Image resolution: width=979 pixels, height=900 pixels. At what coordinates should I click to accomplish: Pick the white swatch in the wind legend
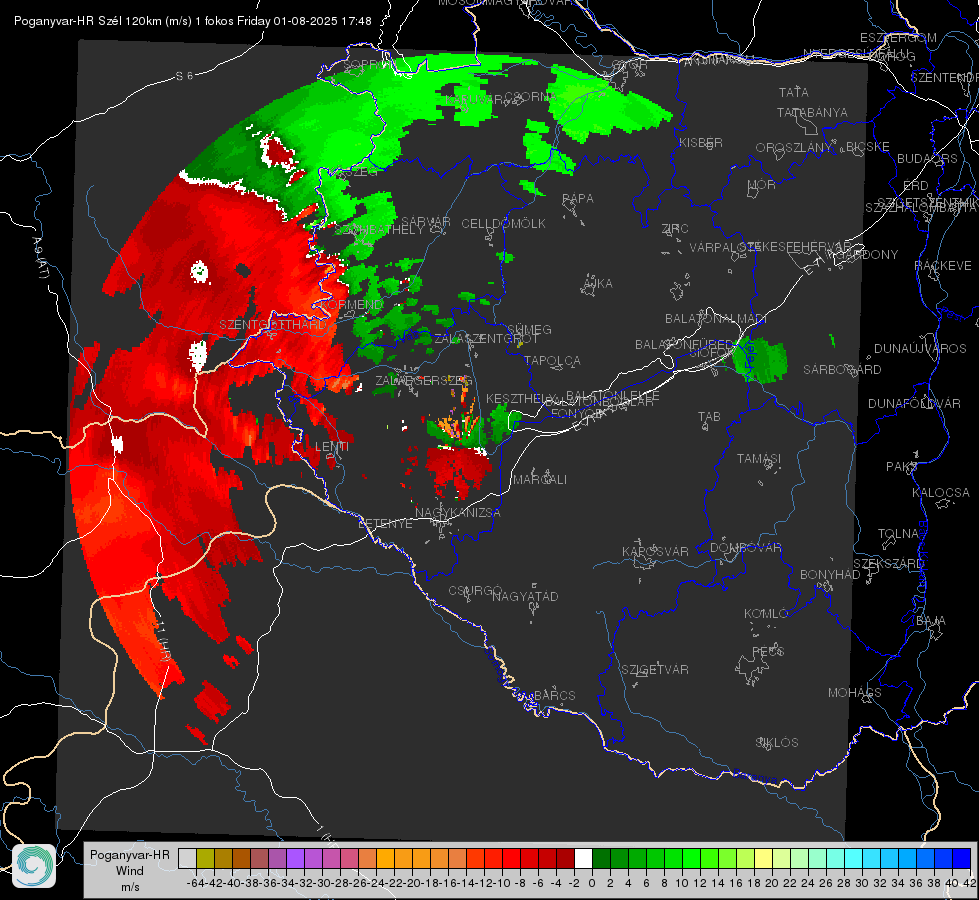pyautogui.click(x=583, y=858)
